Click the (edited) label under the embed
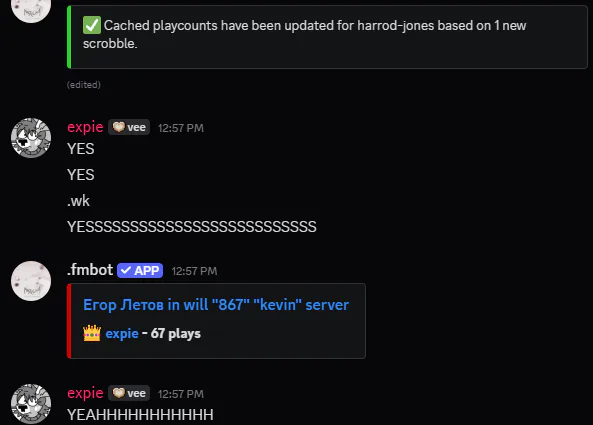593x425 pixels. pos(84,85)
